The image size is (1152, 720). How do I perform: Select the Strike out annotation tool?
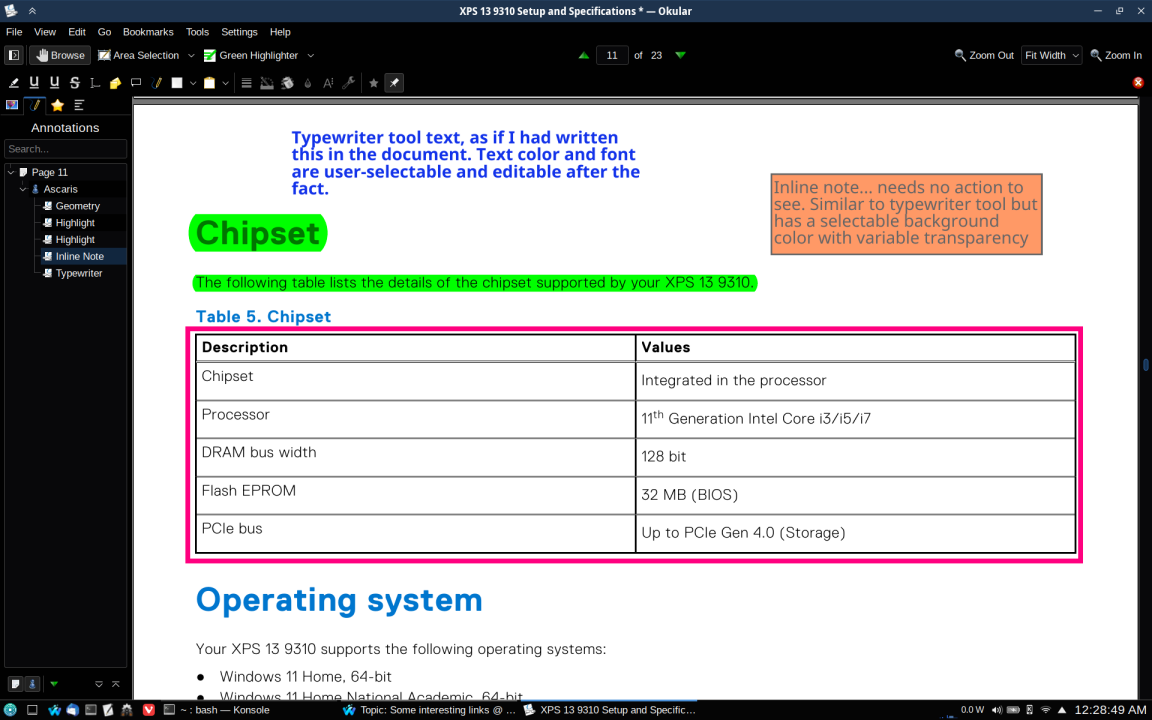pyautogui.click(x=74, y=83)
